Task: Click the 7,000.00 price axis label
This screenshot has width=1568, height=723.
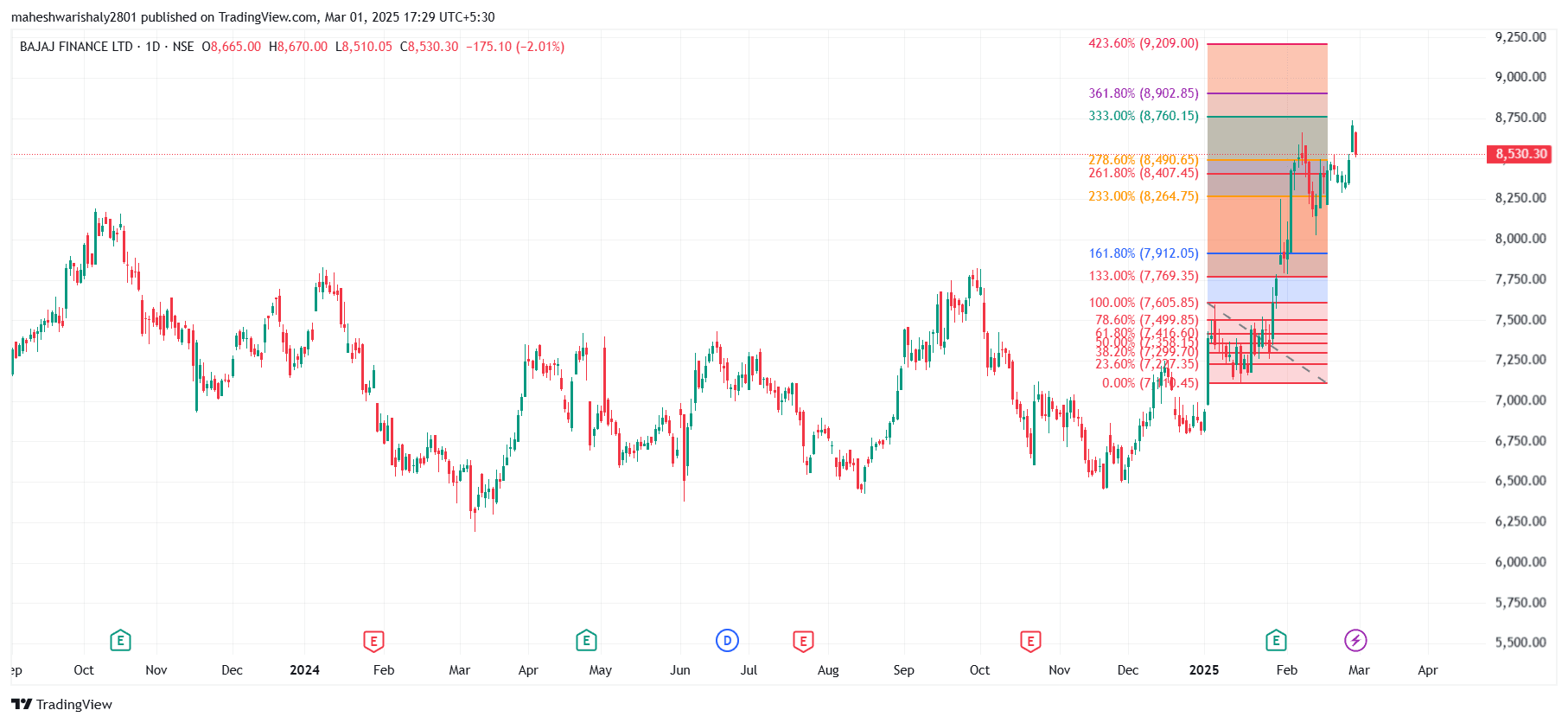Action: click(x=1520, y=400)
